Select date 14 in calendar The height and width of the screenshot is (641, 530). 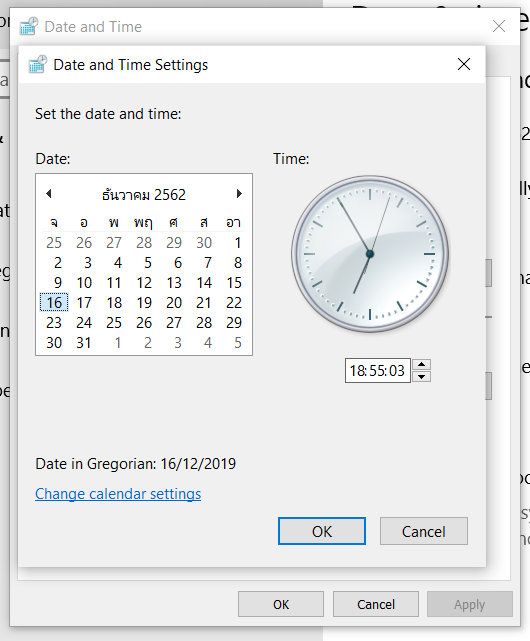pyautogui.click(x=204, y=282)
